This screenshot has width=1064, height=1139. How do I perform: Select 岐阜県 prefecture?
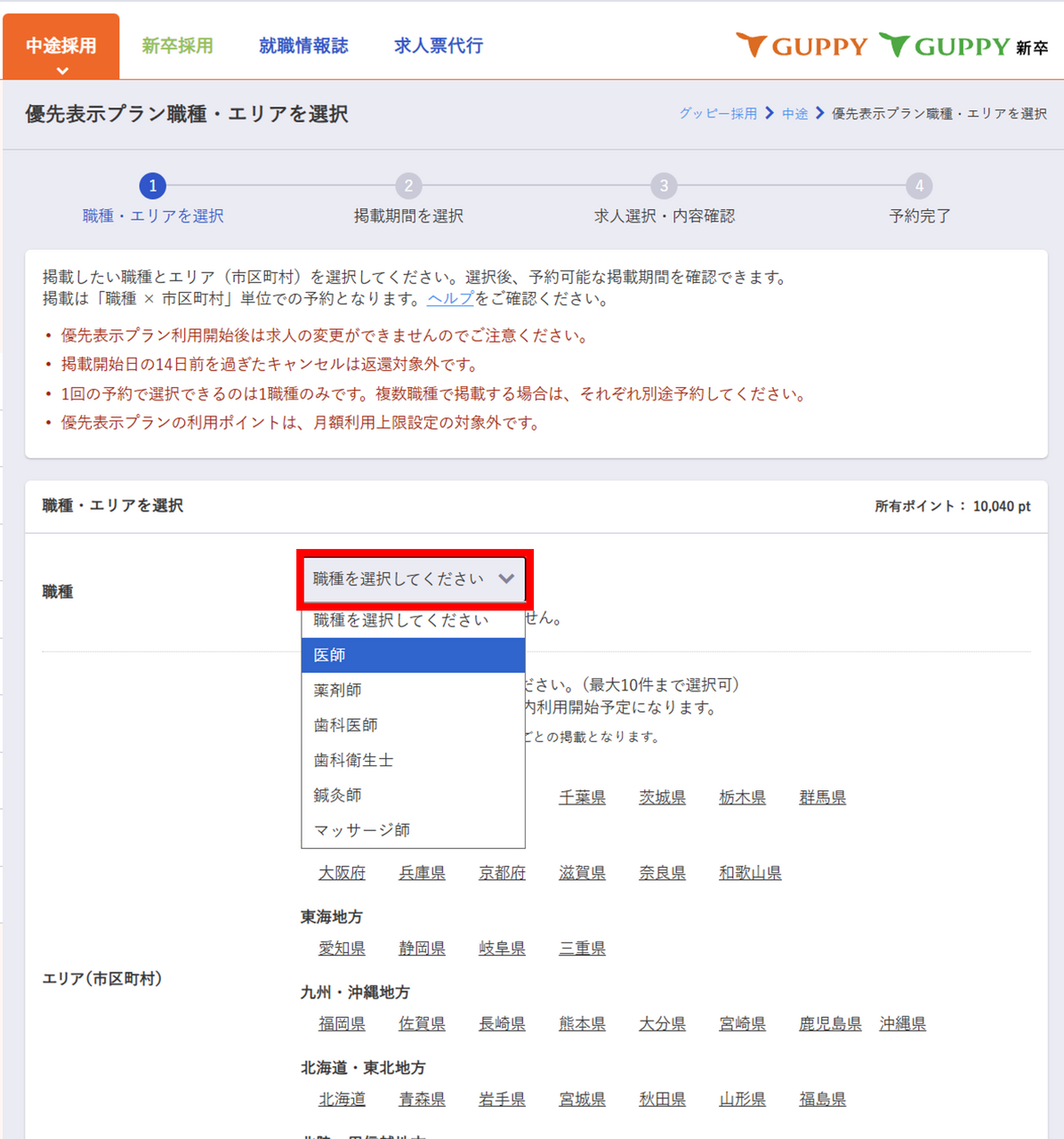click(502, 949)
